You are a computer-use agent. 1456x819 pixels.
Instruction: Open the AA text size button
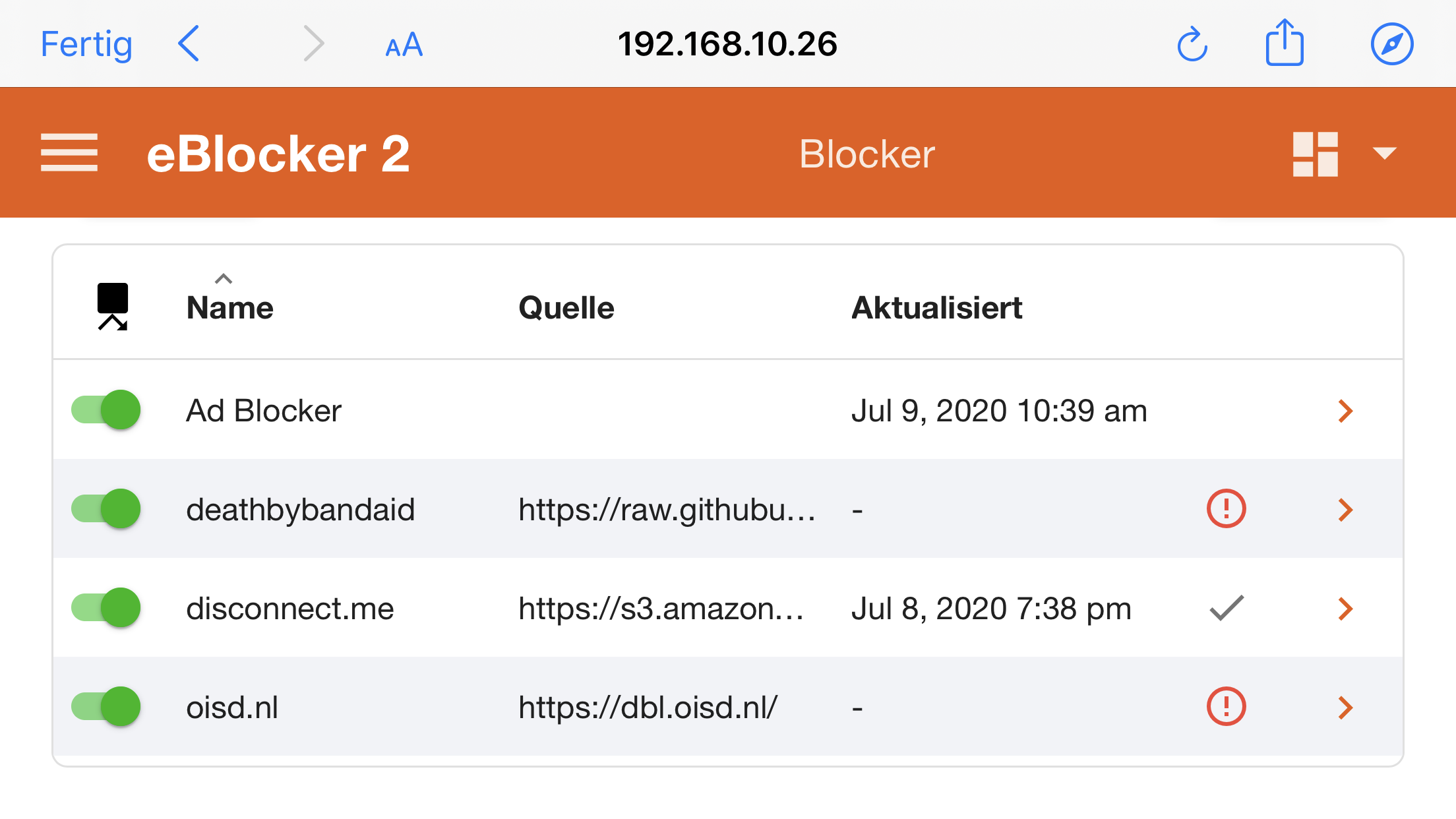[404, 45]
